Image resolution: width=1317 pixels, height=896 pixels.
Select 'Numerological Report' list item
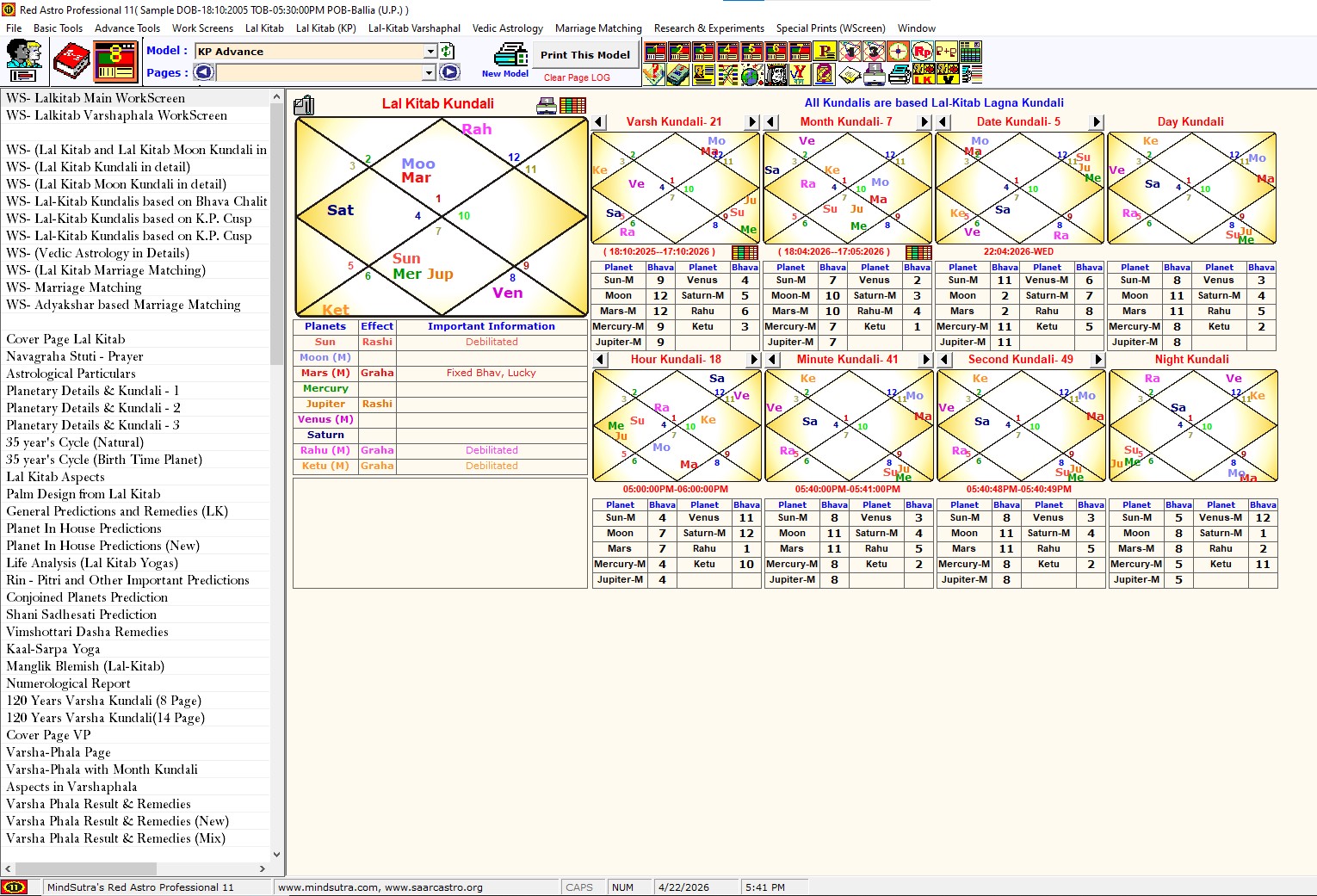point(136,683)
